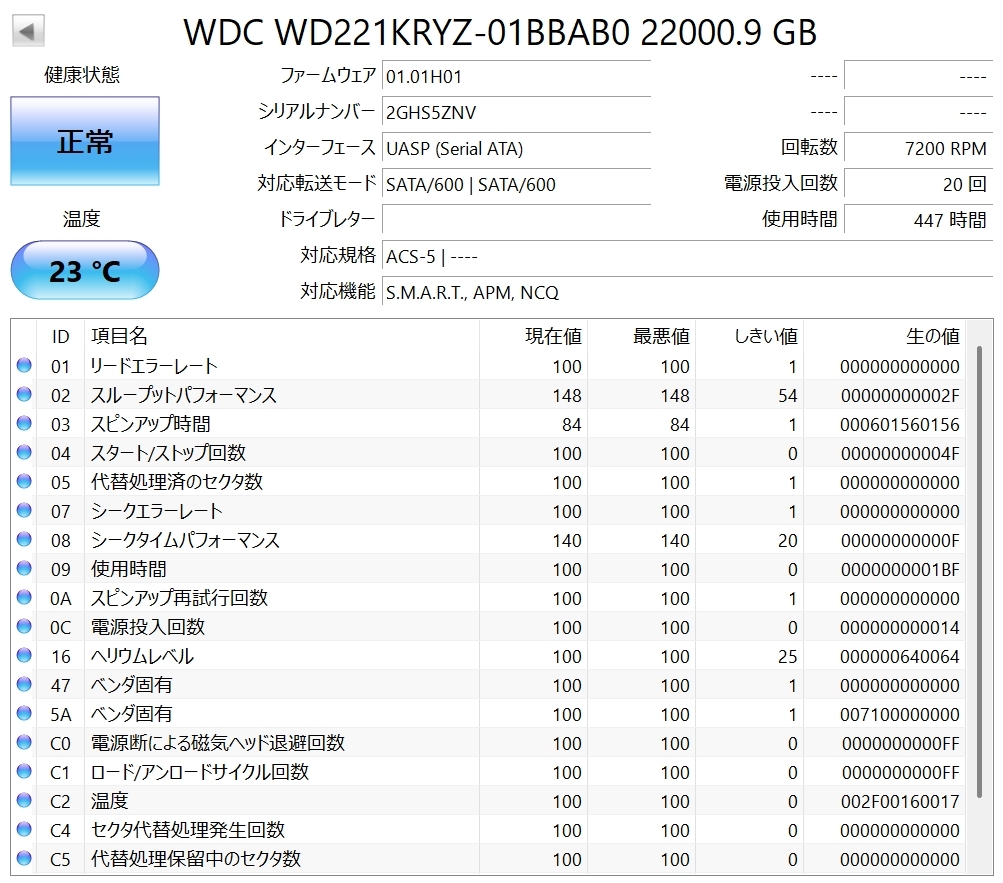Click the 生の値 column header
The image size is (1003, 883).
pyautogui.click(x=885, y=336)
